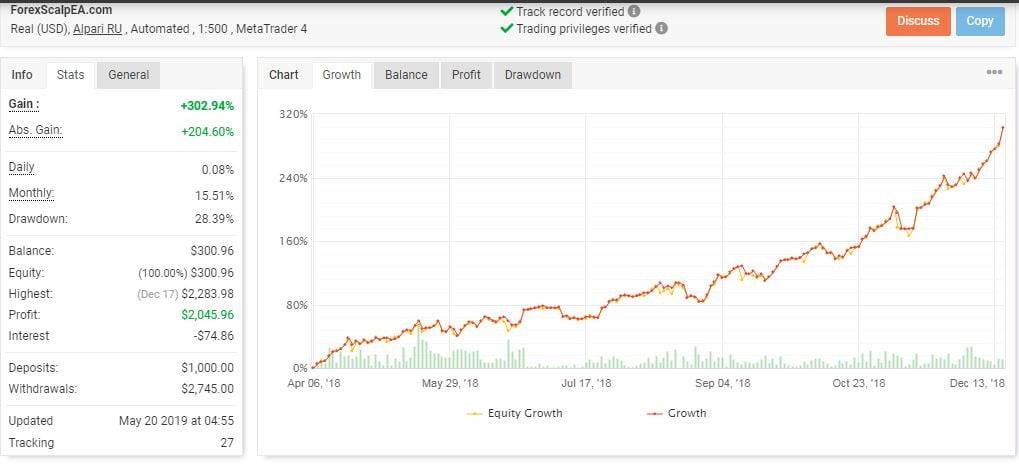The height and width of the screenshot is (467, 1019).
Task: Open the General tab
Action: click(128, 75)
